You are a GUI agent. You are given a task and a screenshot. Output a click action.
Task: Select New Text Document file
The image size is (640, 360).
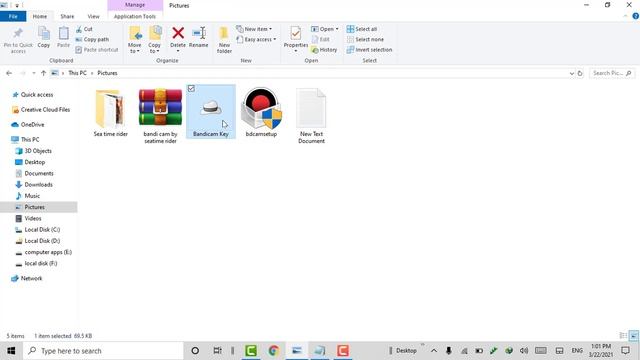[x=311, y=116]
